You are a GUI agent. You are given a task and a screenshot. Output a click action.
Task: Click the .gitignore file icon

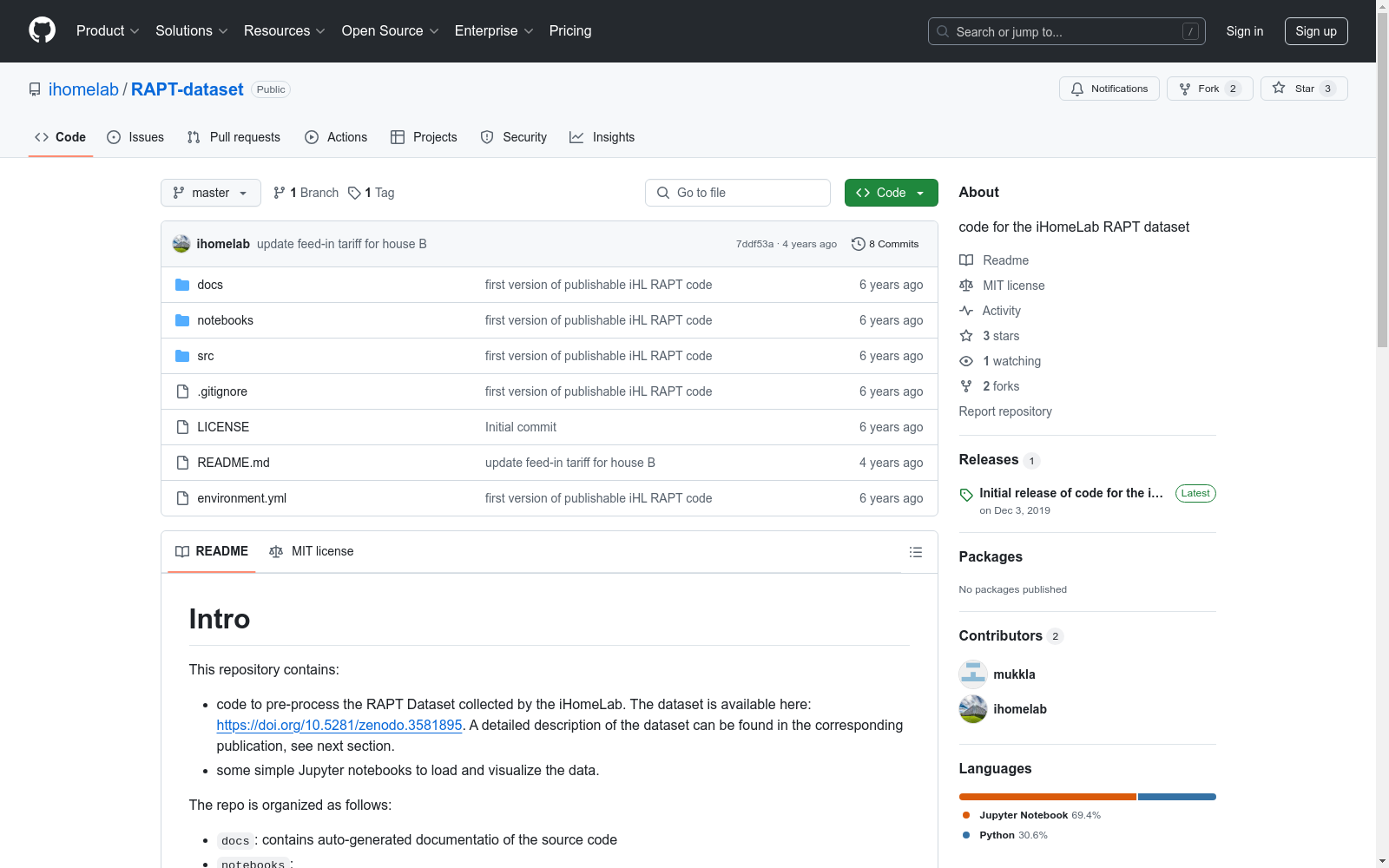tap(182, 391)
